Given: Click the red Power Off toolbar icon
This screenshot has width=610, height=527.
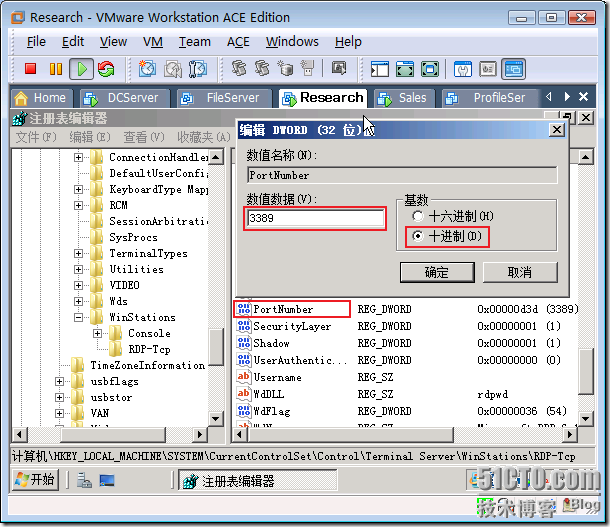Looking at the screenshot, I should (30, 69).
